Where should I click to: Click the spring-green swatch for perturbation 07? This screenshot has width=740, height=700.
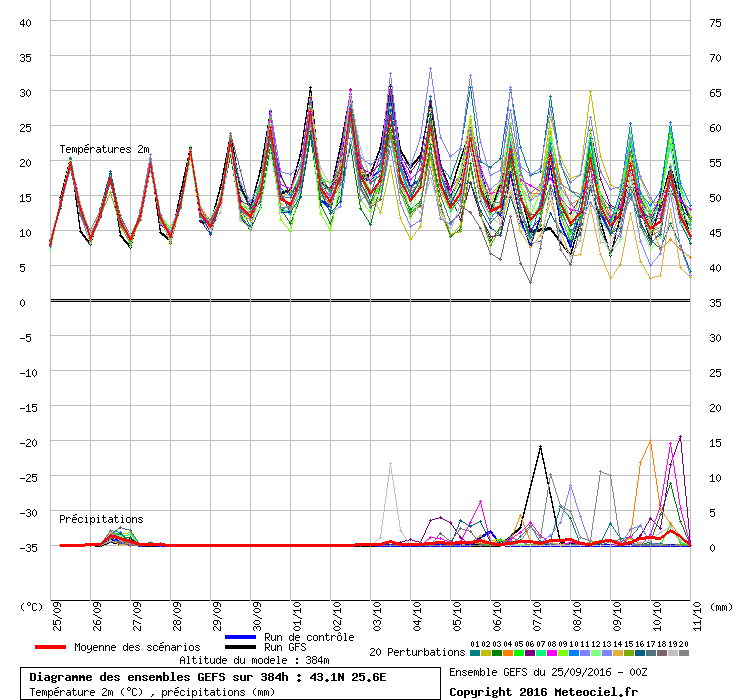[541, 653]
